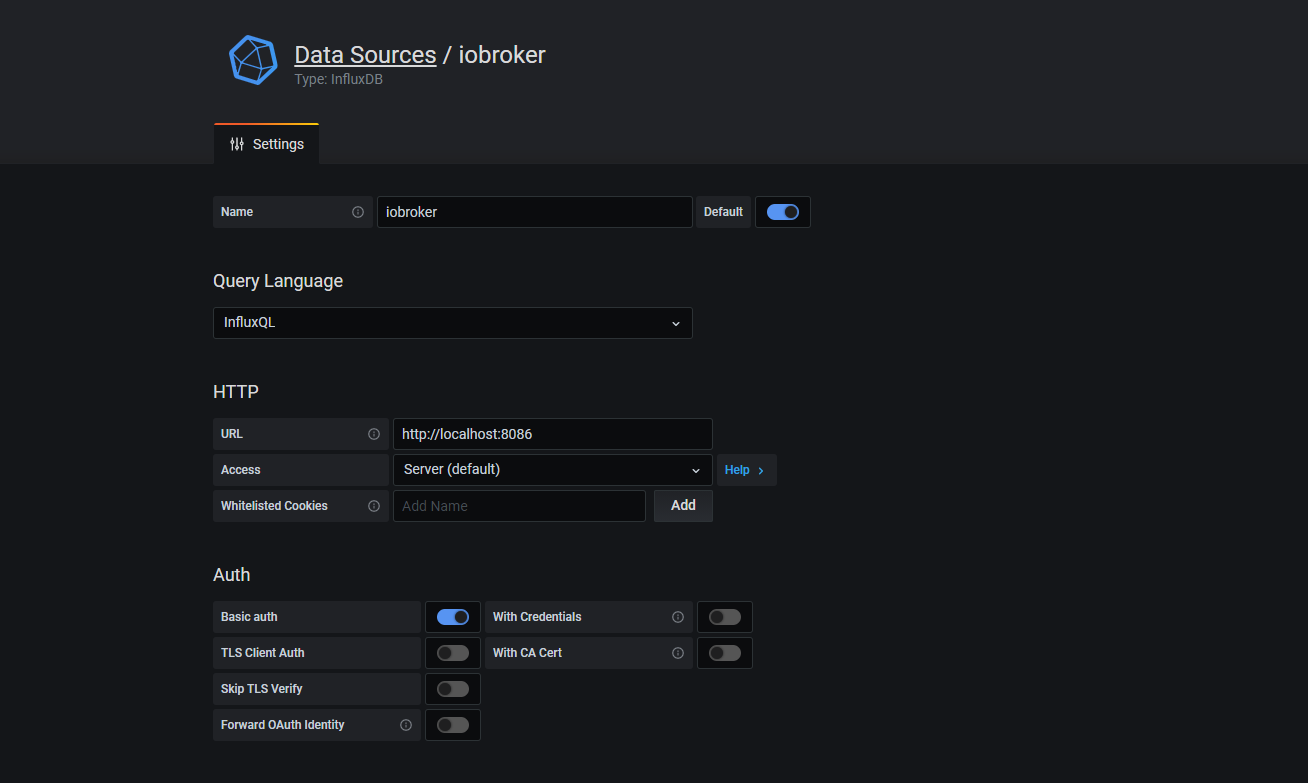Click the Default label
Screen dimensions: 1308x783
(723, 212)
